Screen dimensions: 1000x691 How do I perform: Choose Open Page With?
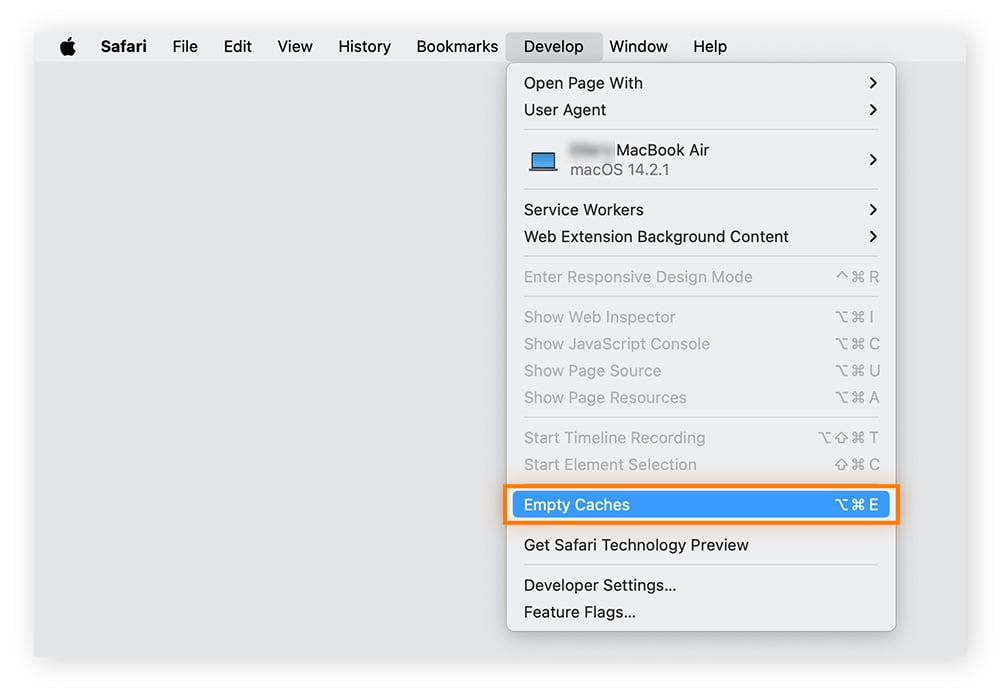[701, 83]
